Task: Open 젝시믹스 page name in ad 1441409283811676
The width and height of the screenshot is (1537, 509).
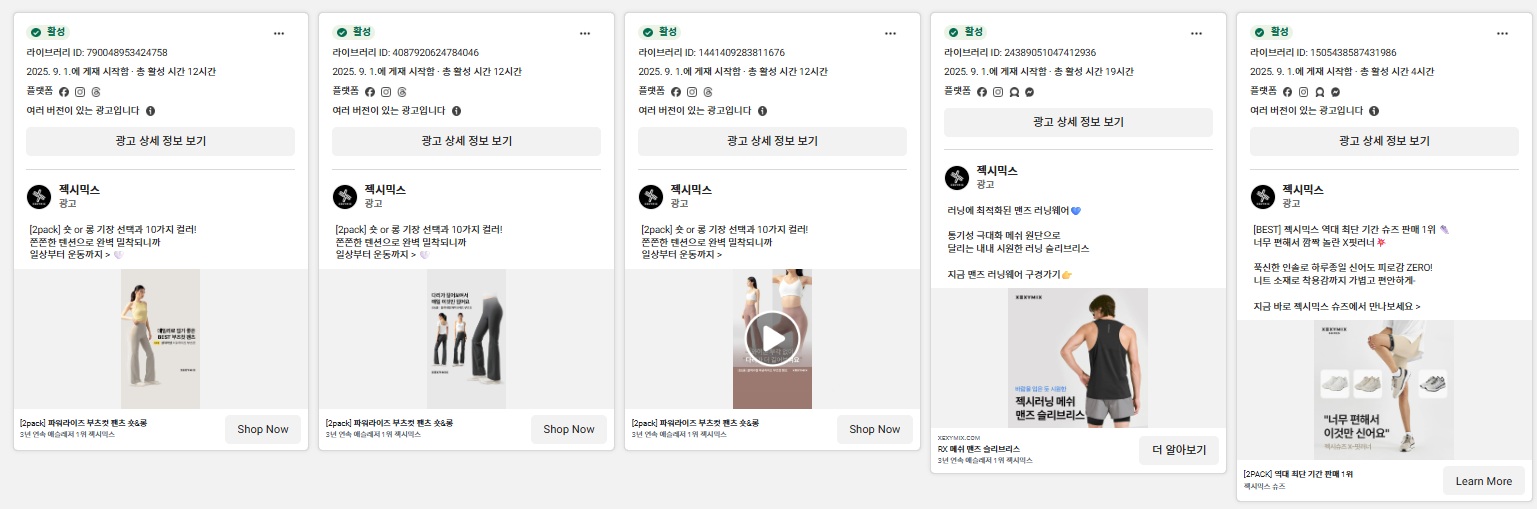Action: pos(691,189)
